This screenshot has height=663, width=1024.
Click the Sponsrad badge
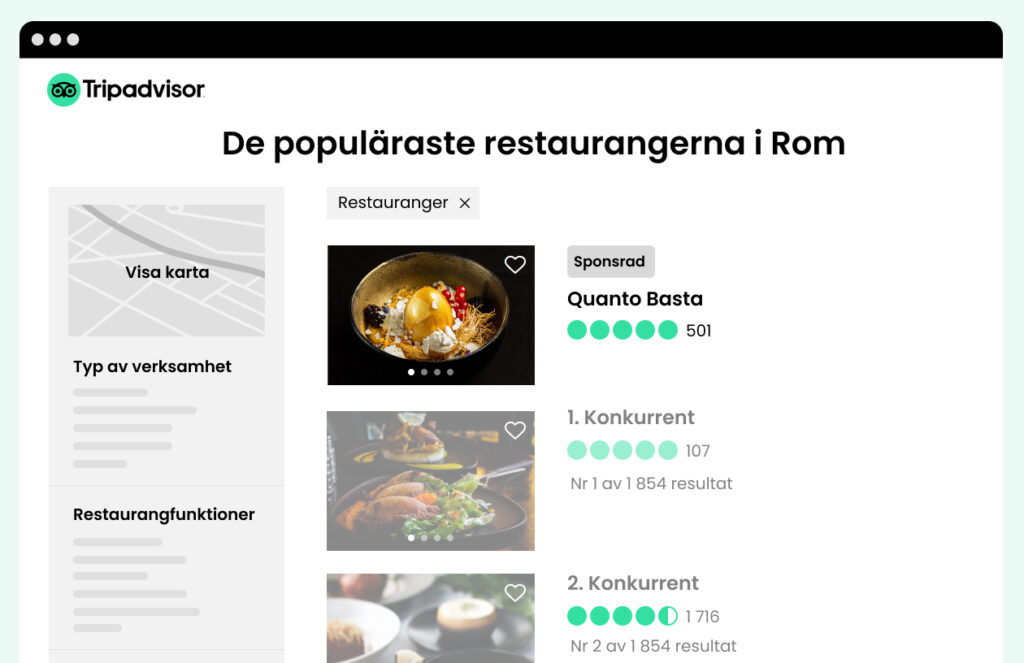pos(611,261)
